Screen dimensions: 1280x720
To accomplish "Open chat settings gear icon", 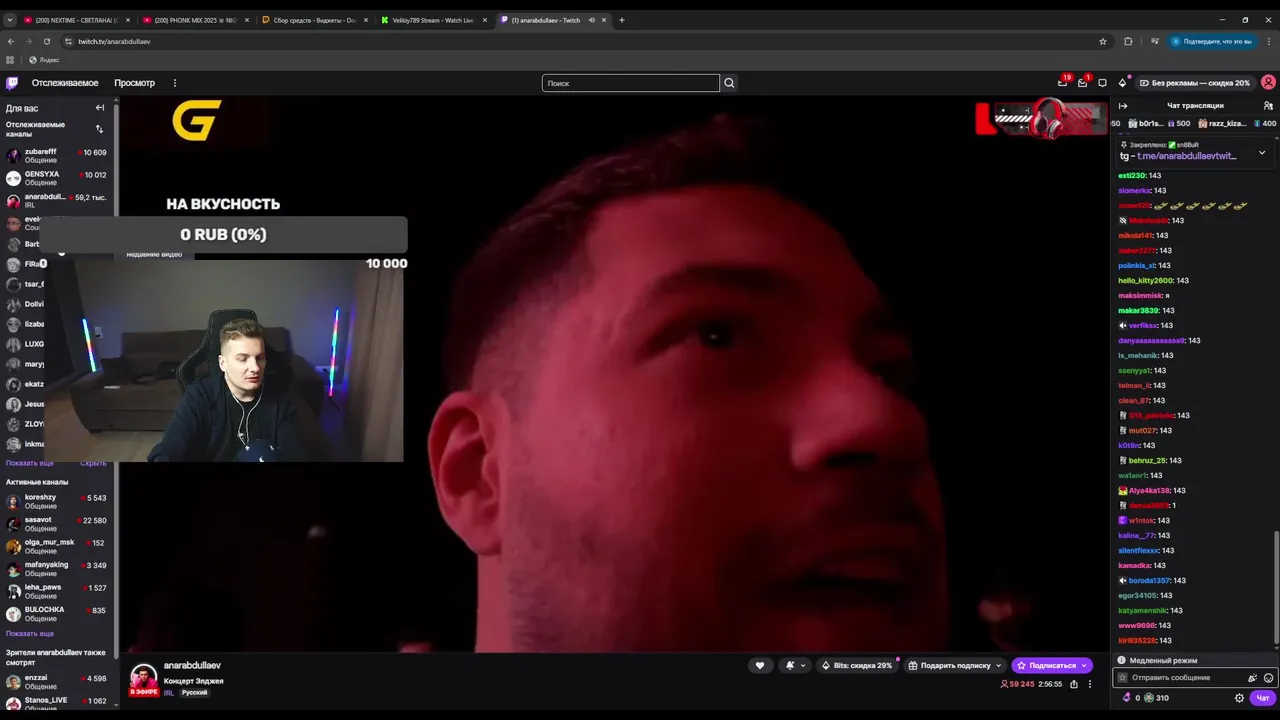I will tap(1239, 698).
